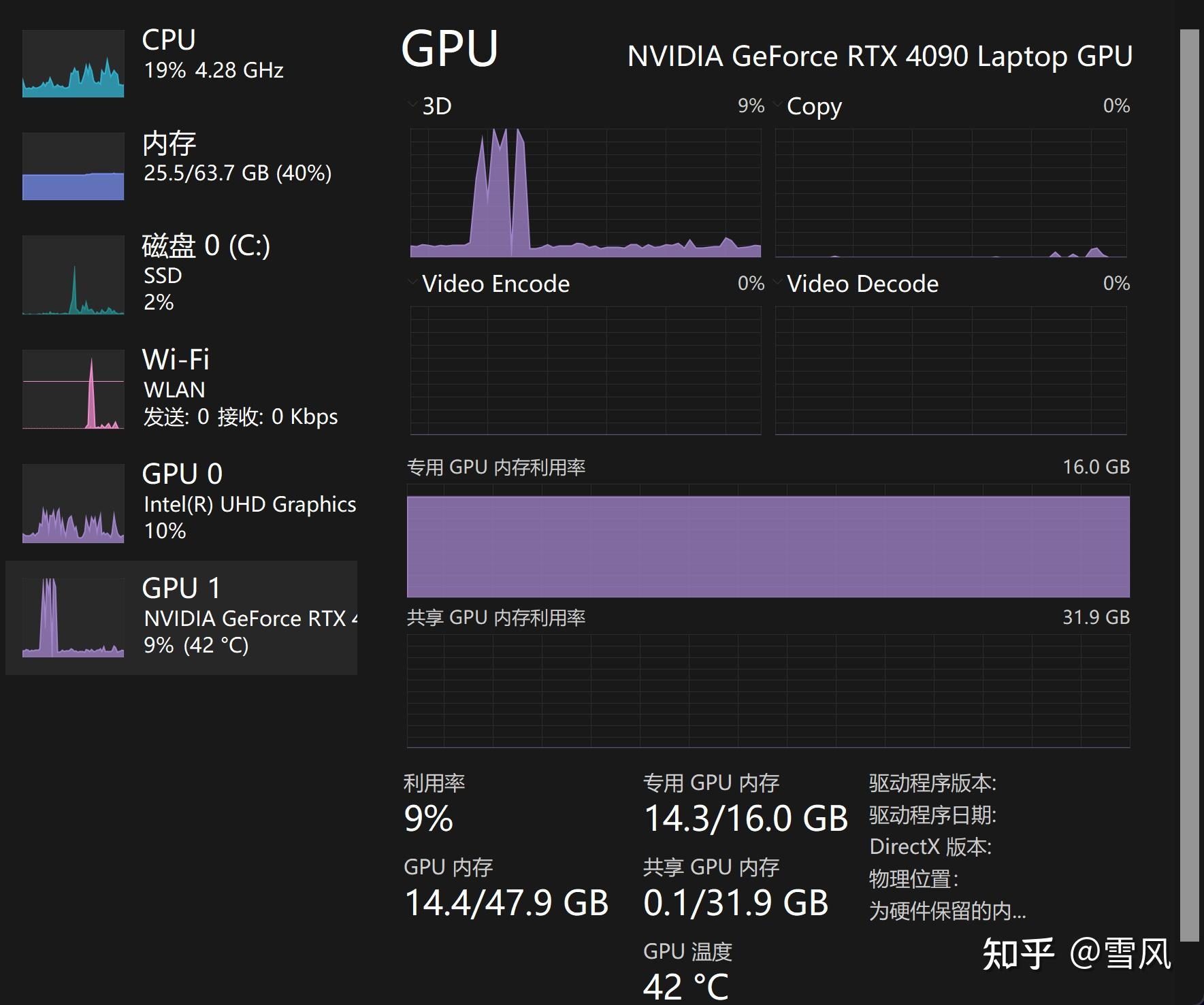The image size is (1204, 1005).
Task: Click the empty Video Decode graph
Action: click(951, 370)
